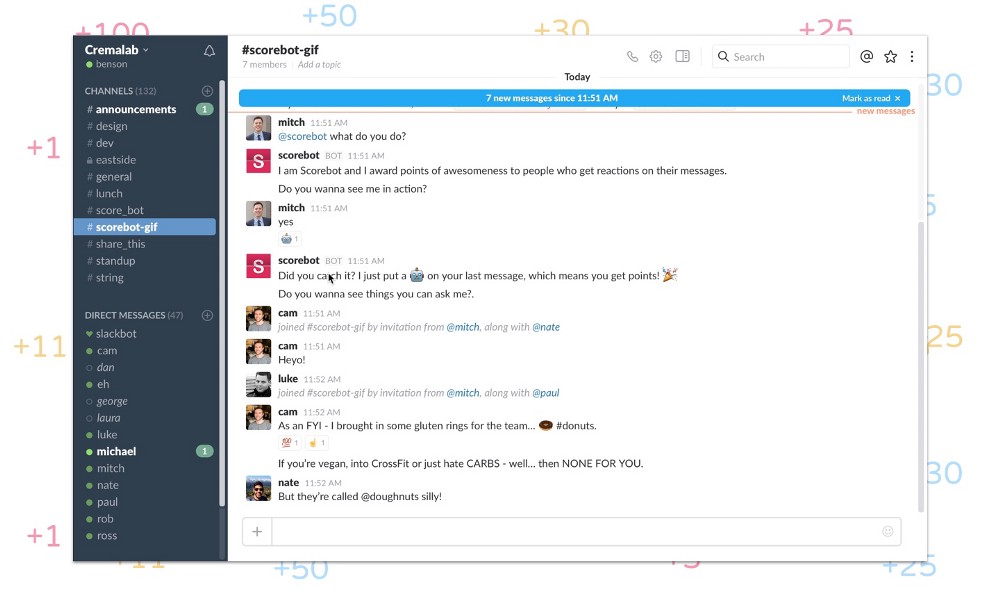Click the @scorebot mention in mitch's message
This screenshot has height=590, width=1000.
(x=302, y=136)
